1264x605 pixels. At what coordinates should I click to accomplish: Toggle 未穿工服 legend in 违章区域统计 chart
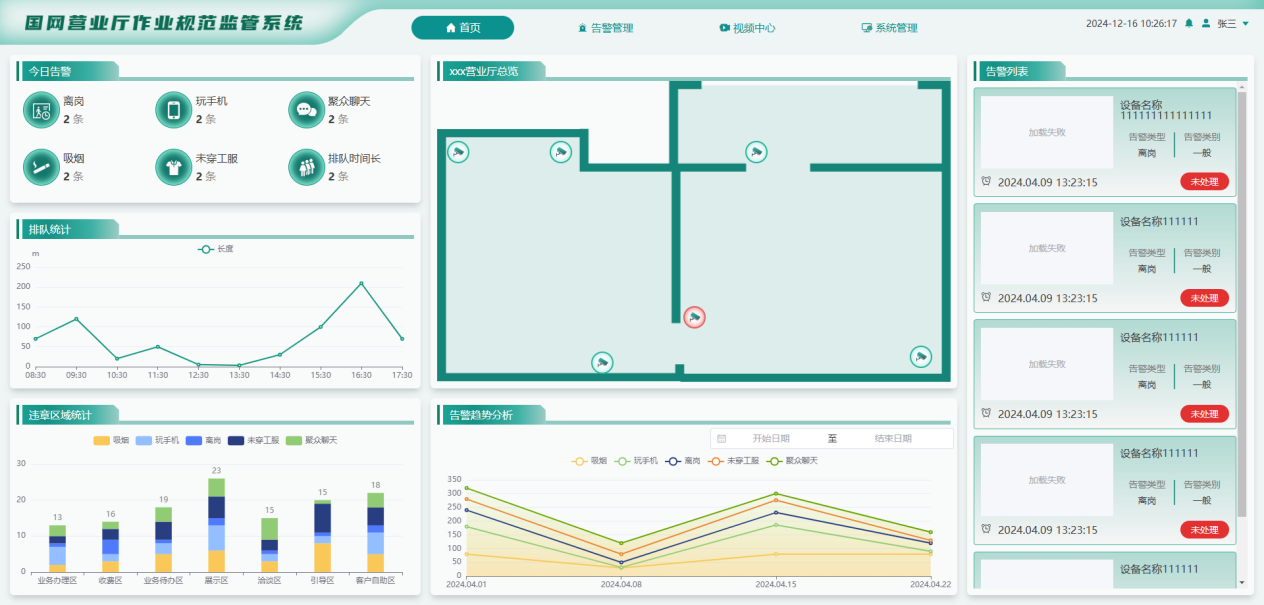(x=253, y=440)
